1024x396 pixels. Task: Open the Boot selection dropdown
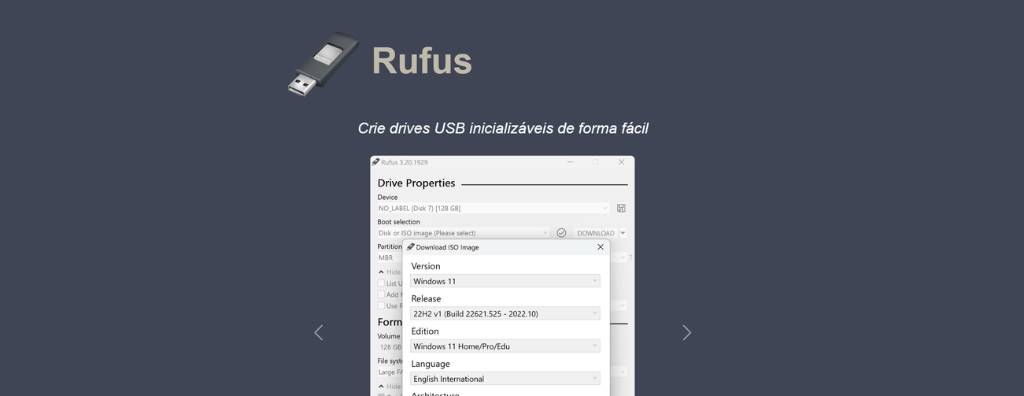[464, 233]
